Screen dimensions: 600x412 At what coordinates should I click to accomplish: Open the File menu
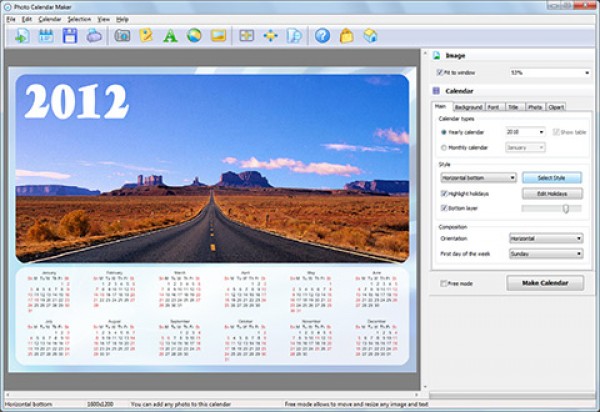pos(11,19)
